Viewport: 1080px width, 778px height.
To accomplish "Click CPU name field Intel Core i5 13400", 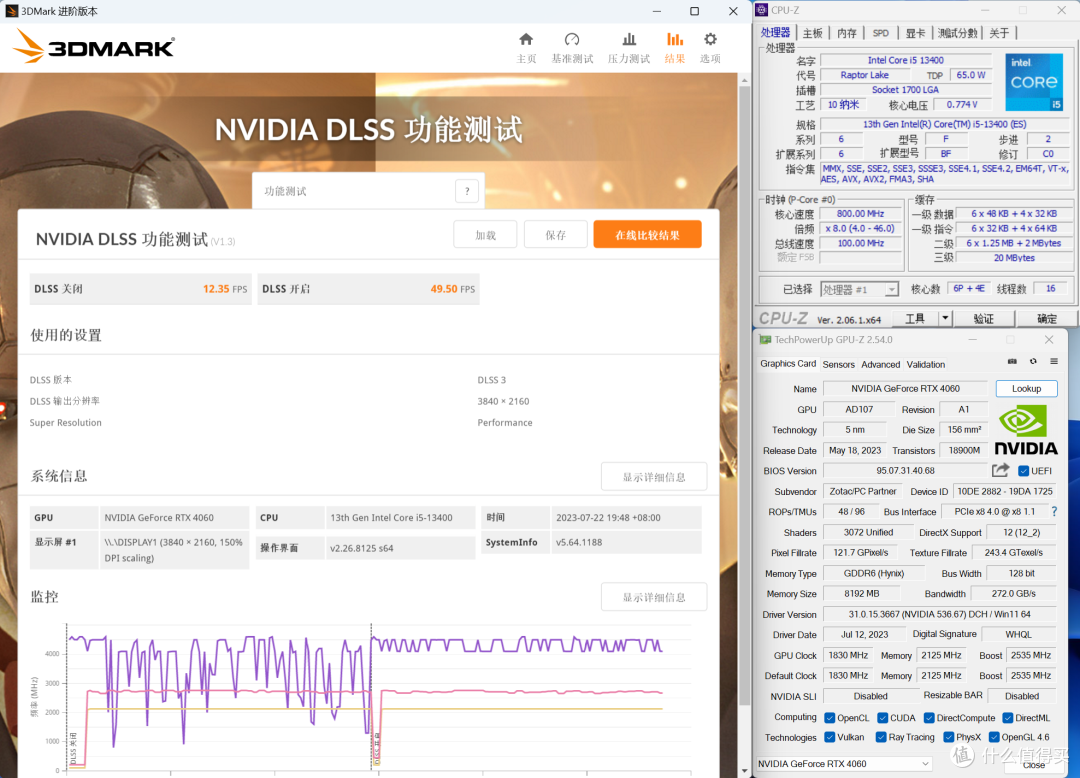I will tap(905, 60).
